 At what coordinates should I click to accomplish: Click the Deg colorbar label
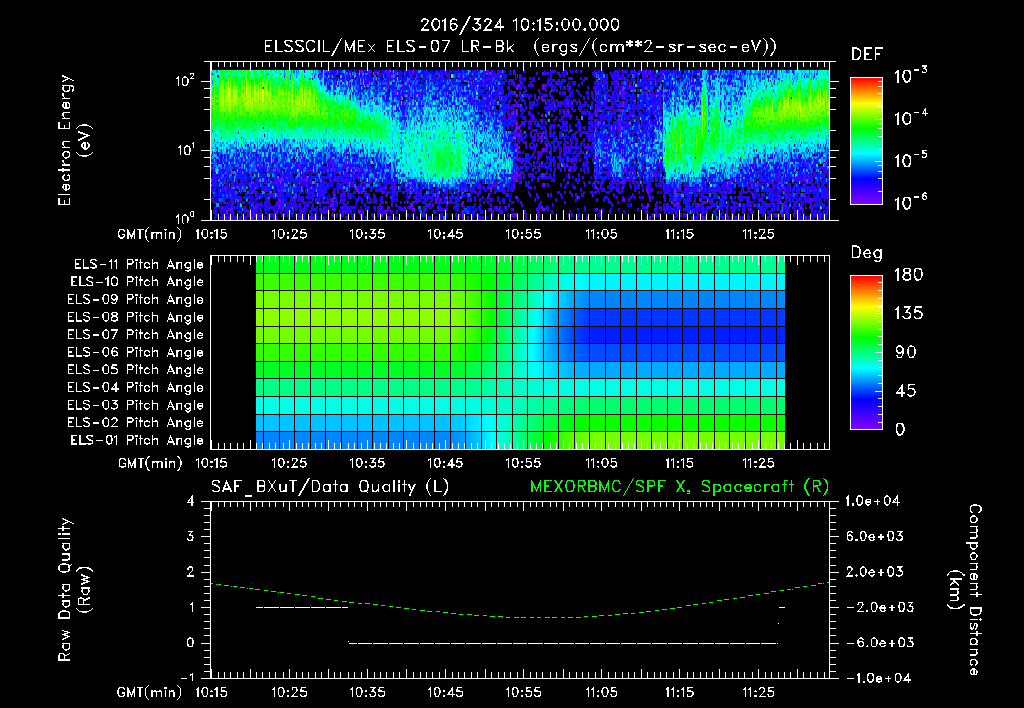click(867, 253)
